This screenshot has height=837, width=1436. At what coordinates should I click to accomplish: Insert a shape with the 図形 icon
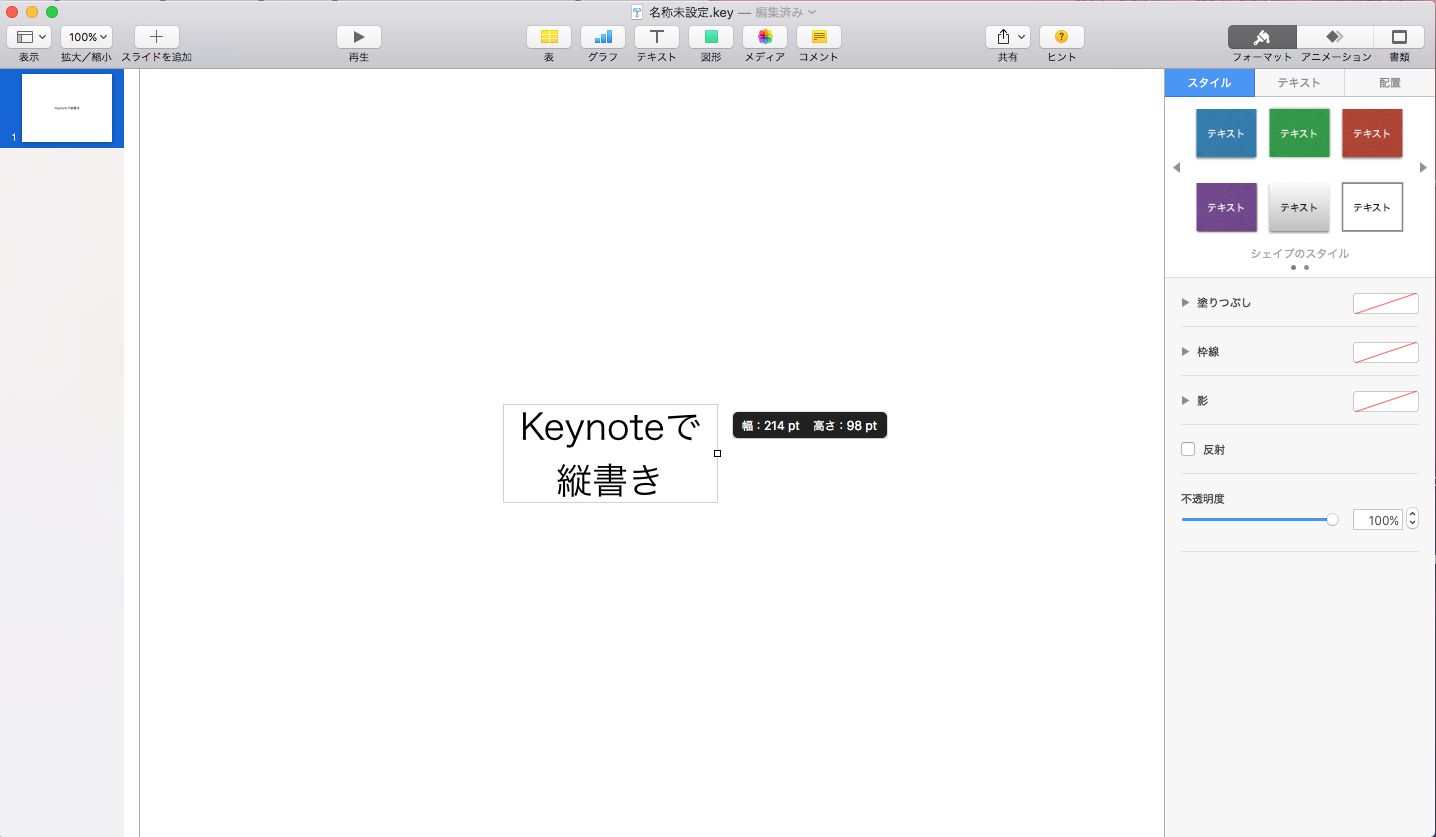tap(710, 36)
